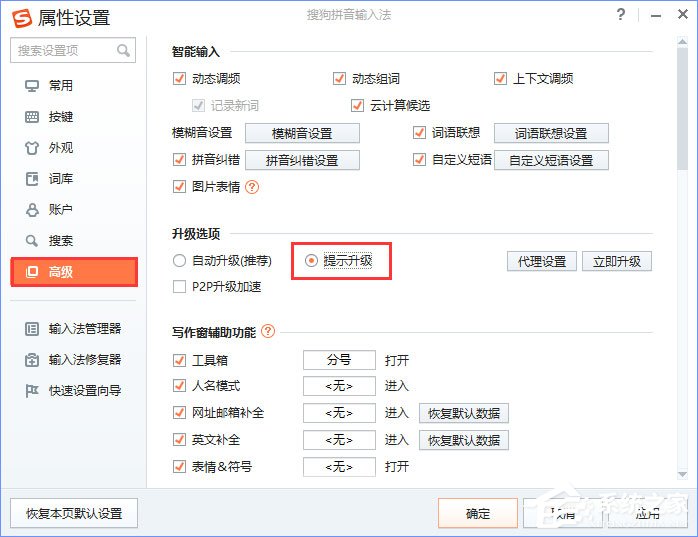Click the 代理设置 button

click(542, 261)
